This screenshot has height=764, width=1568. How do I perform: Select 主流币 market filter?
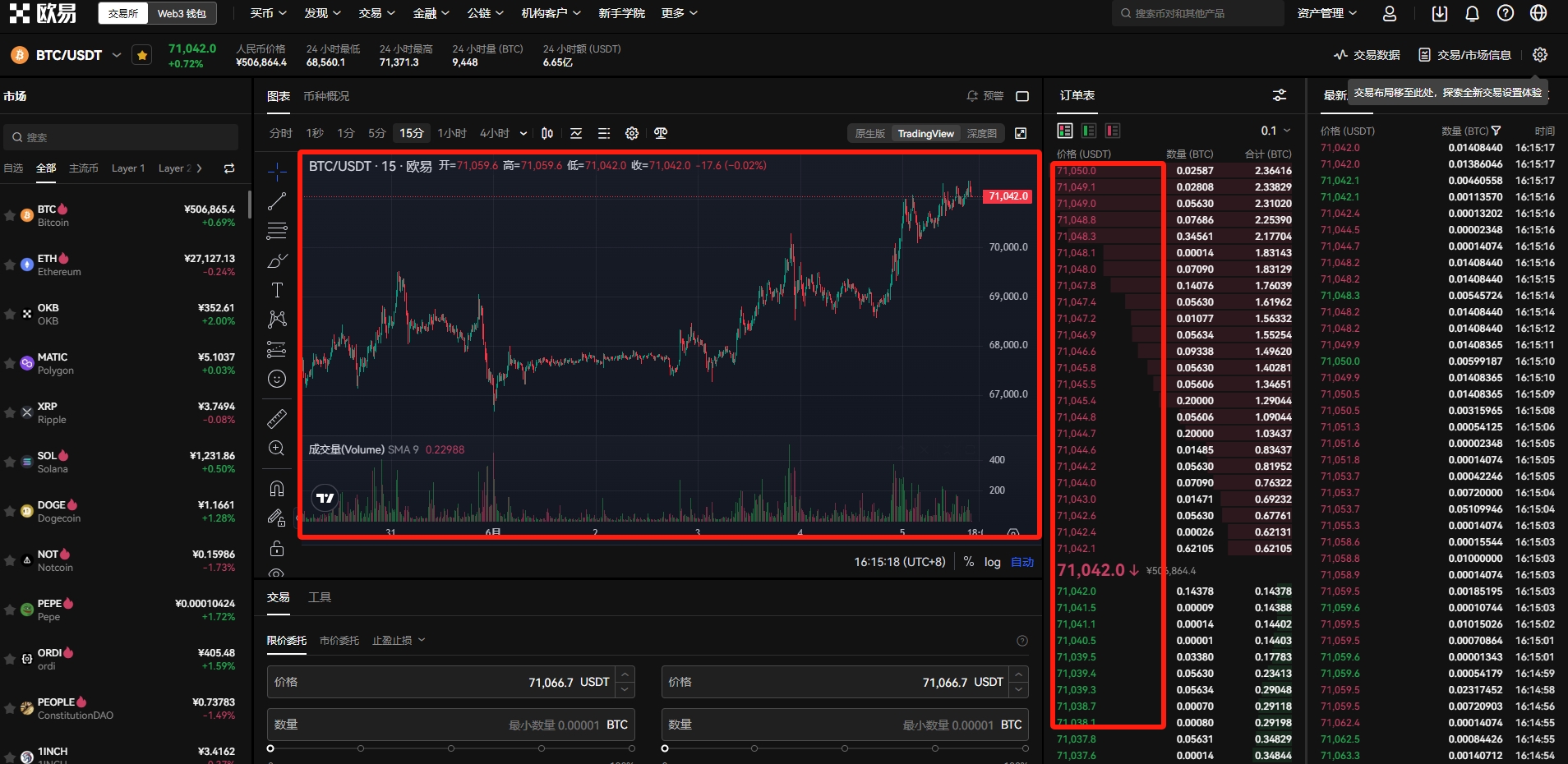pos(84,168)
